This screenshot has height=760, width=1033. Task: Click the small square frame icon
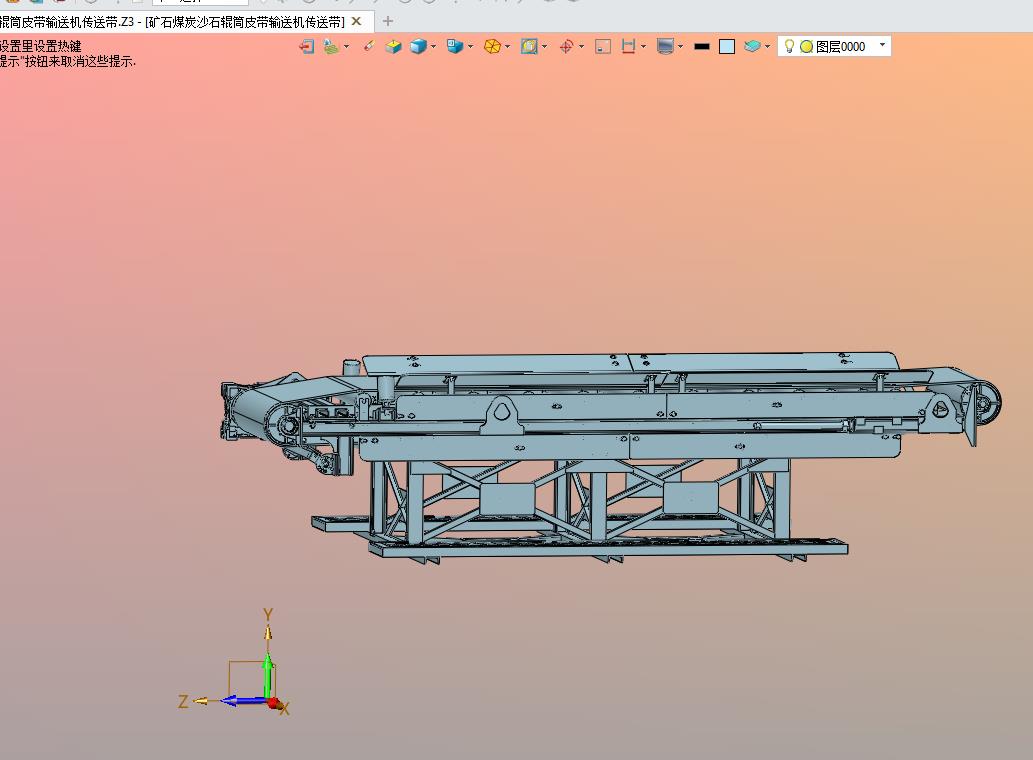[x=602, y=46]
